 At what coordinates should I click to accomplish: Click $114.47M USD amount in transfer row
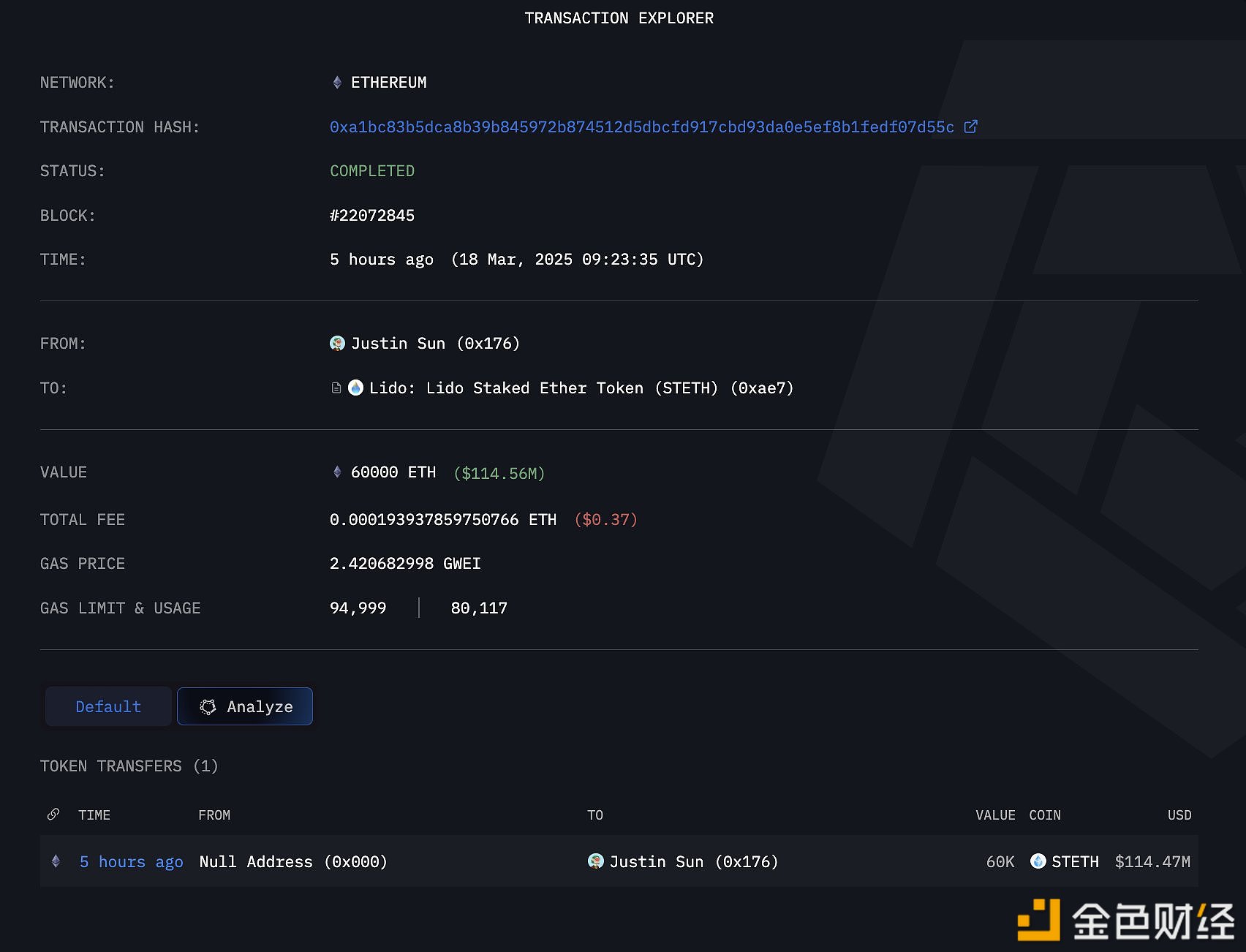pos(1152,862)
